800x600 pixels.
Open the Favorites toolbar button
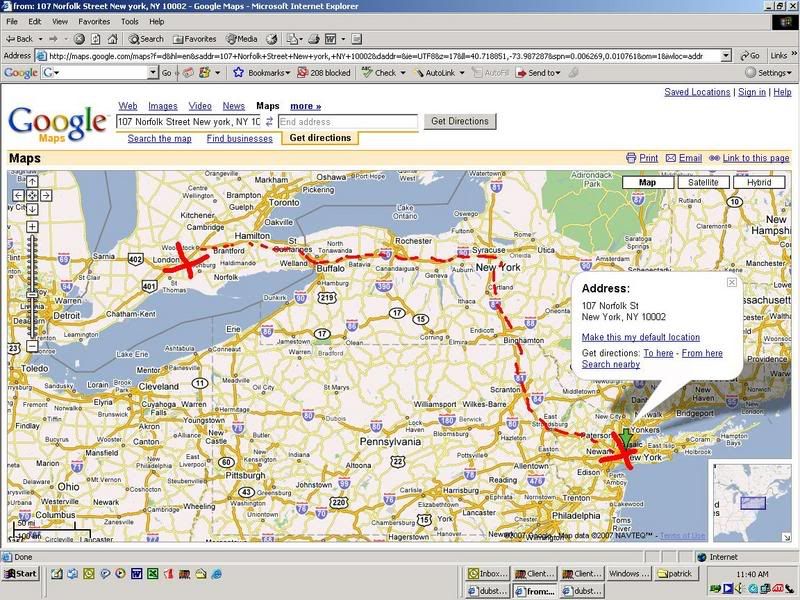click(x=194, y=39)
